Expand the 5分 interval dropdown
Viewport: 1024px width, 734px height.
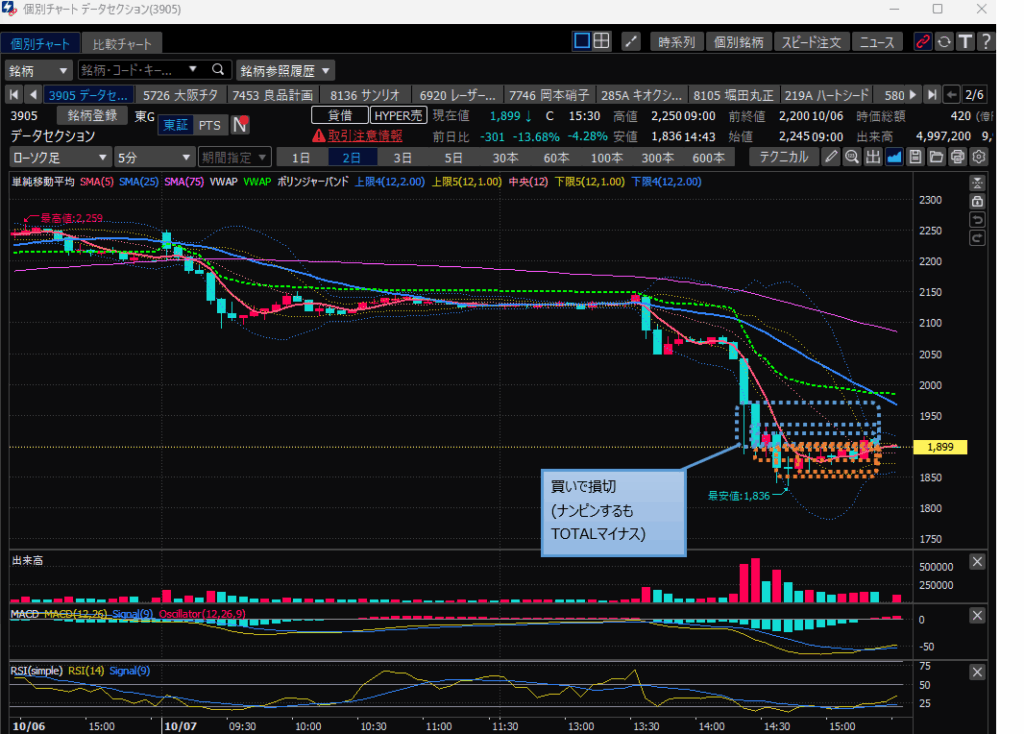click(x=154, y=157)
